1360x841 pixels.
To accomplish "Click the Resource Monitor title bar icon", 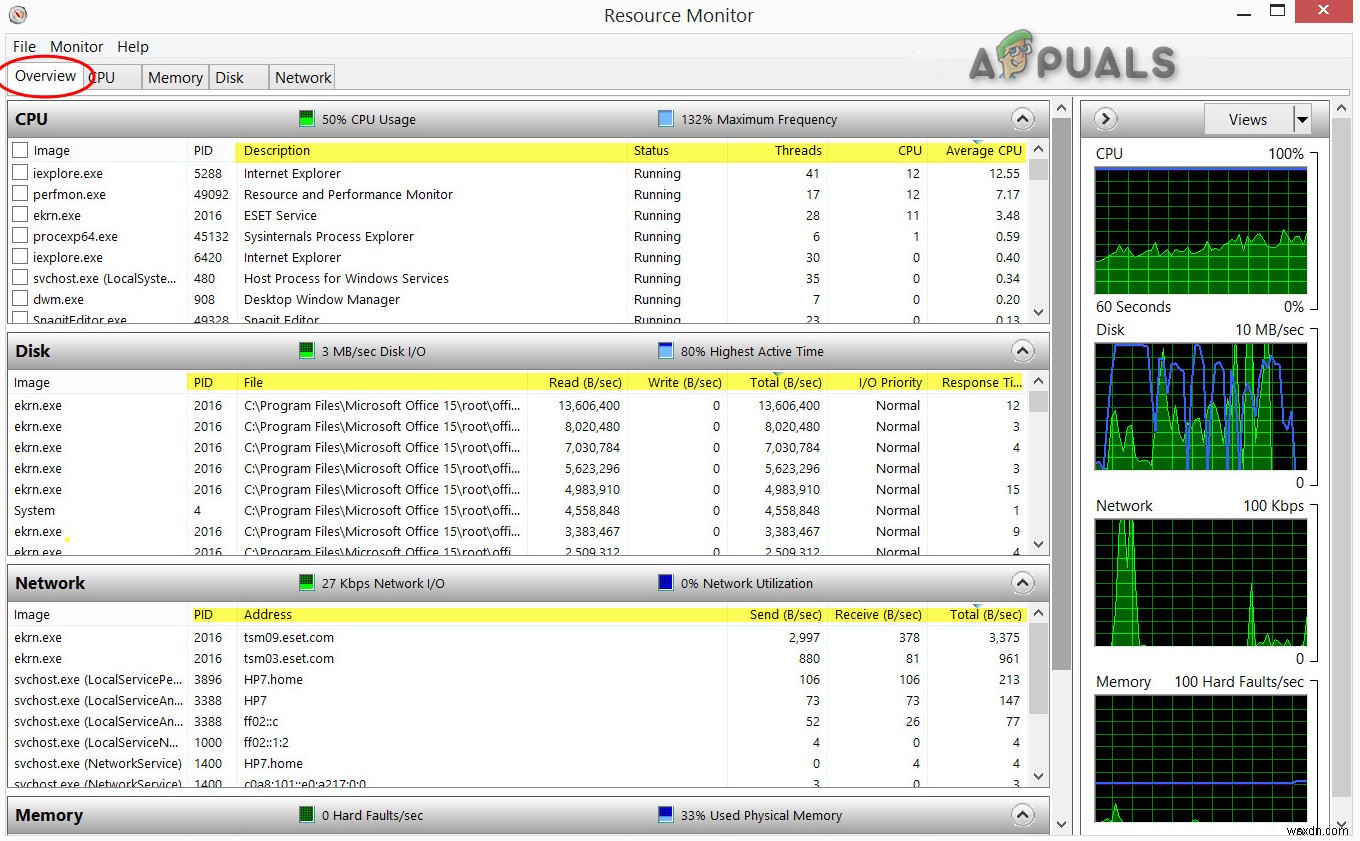I will tap(16, 15).
